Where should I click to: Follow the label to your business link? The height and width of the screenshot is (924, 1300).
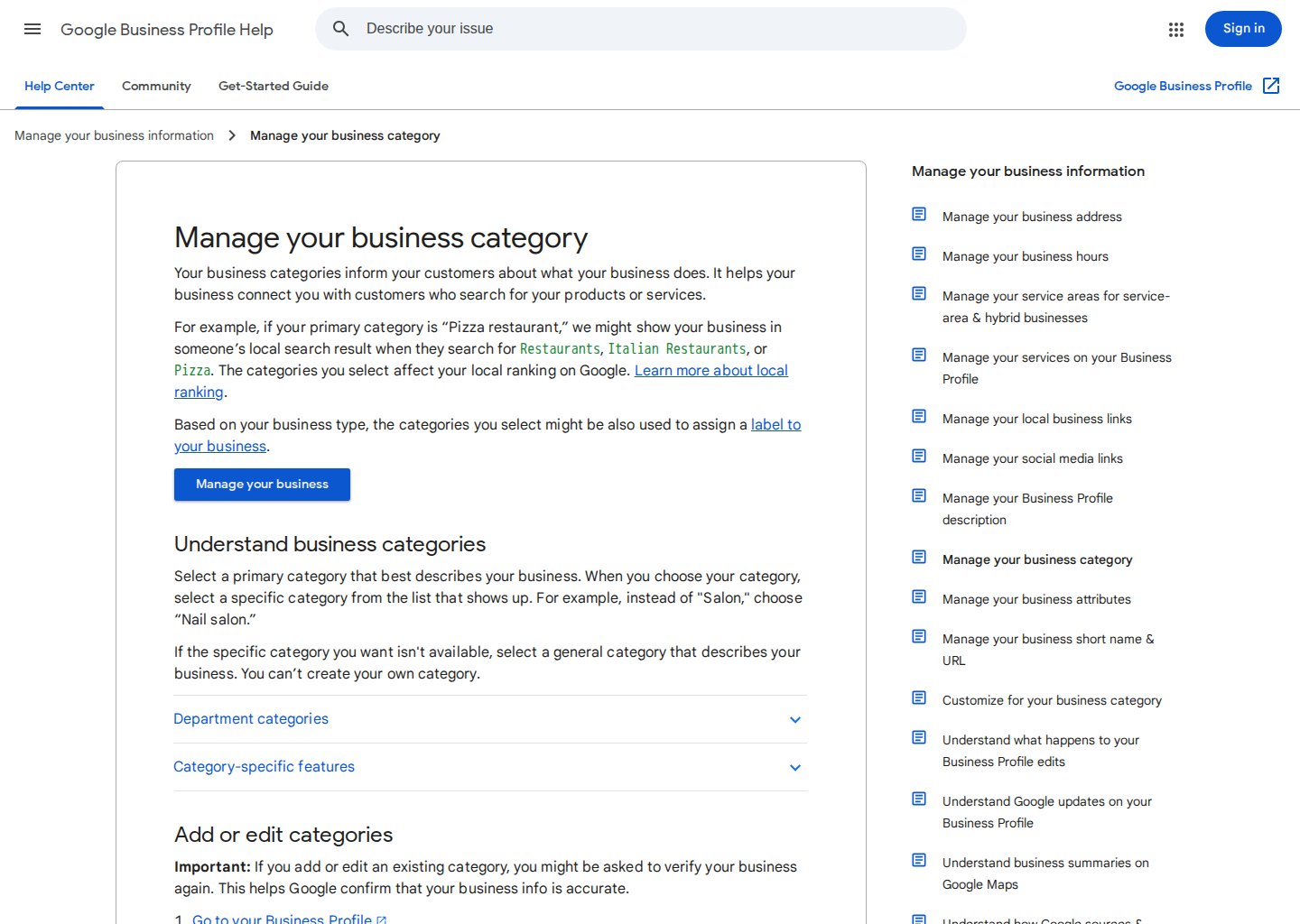coord(775,425)
